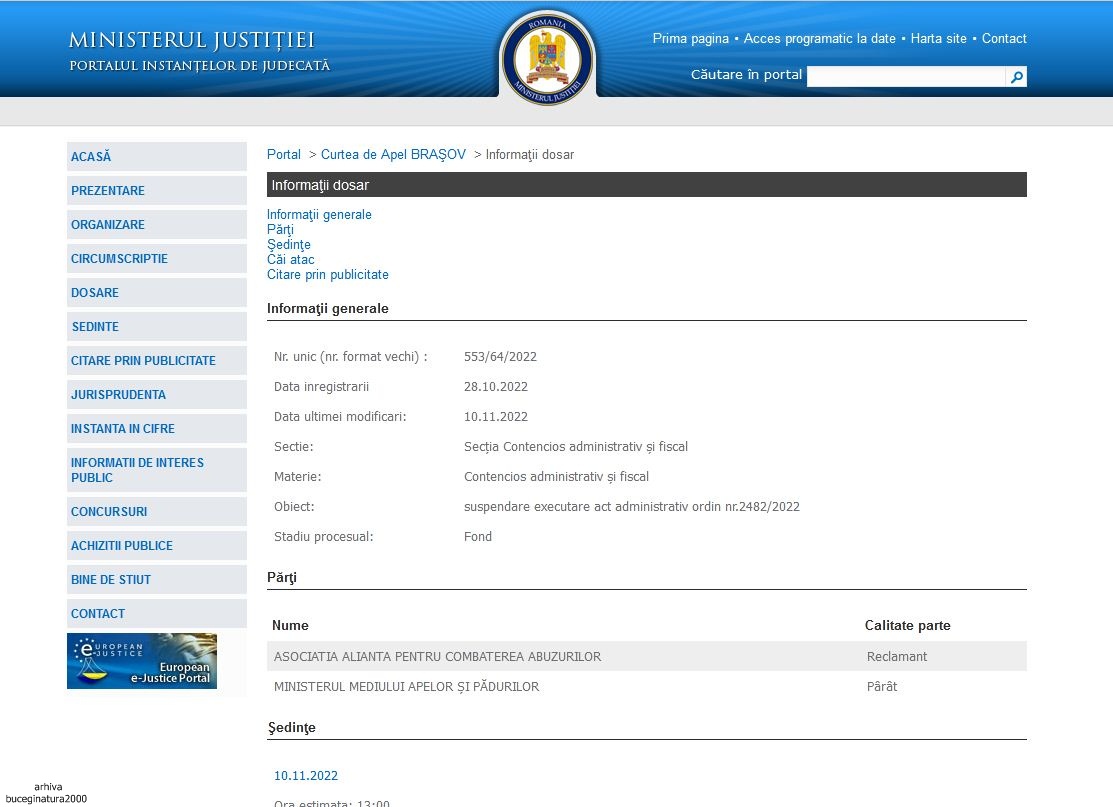Screen dimensions: 1113x807
Task: Go to Curtea de Apel BRAȘOV breadcrumb
Action: pos(393,155)
